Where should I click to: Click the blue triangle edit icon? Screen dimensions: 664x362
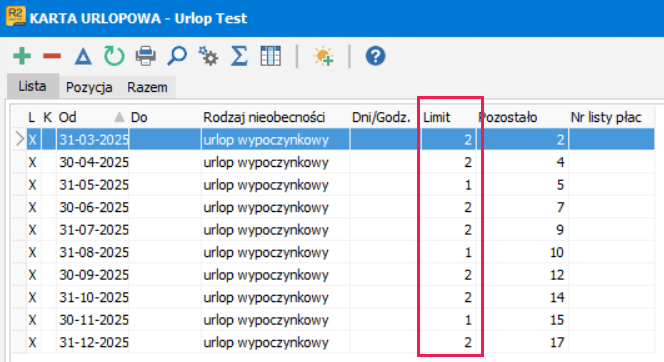pos(83,56)
